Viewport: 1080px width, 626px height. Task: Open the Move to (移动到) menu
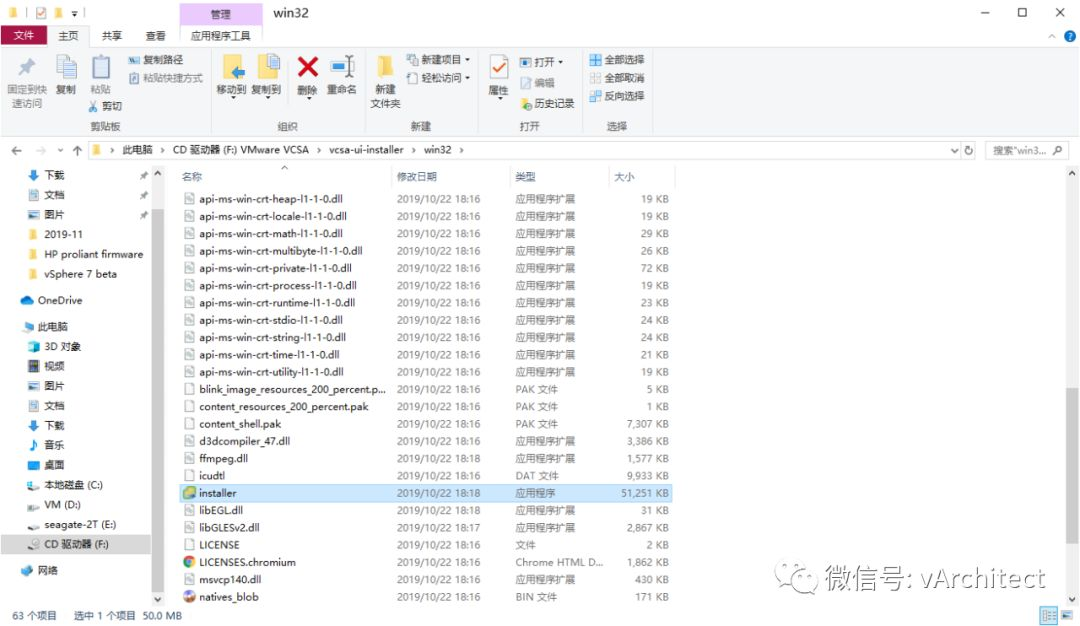[231, 76]
